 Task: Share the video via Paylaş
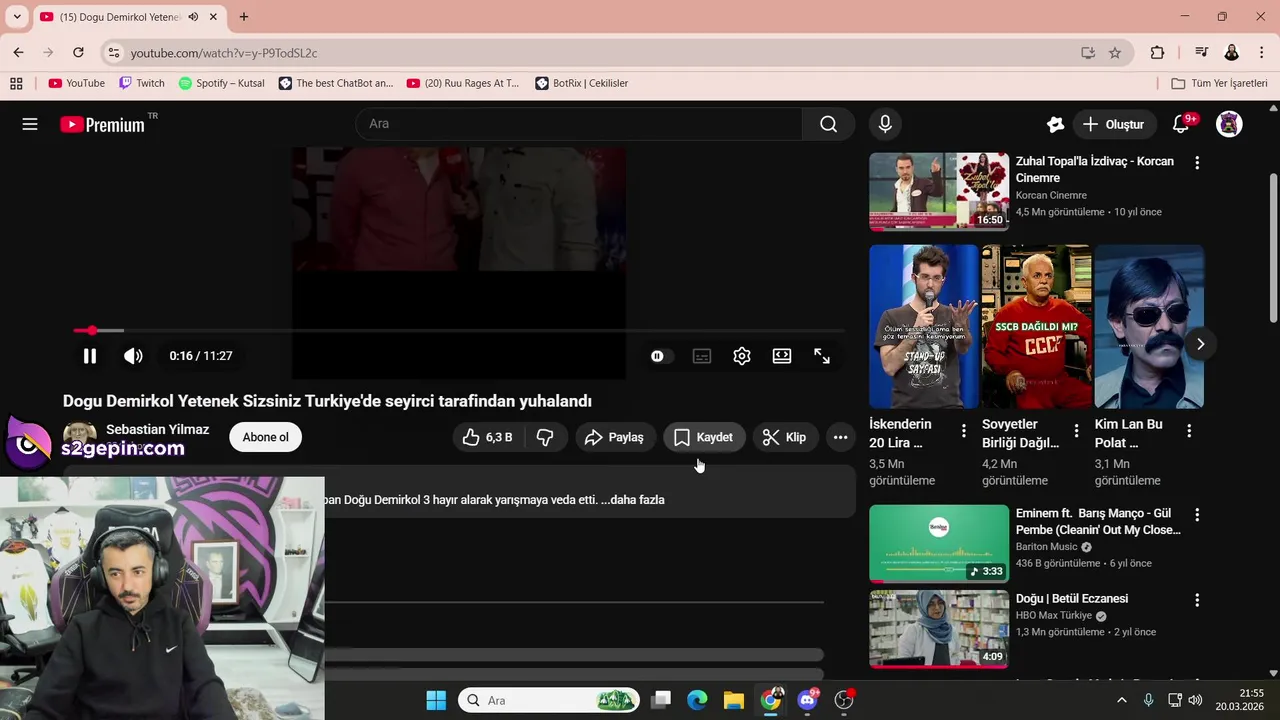(x=615, y=437)
